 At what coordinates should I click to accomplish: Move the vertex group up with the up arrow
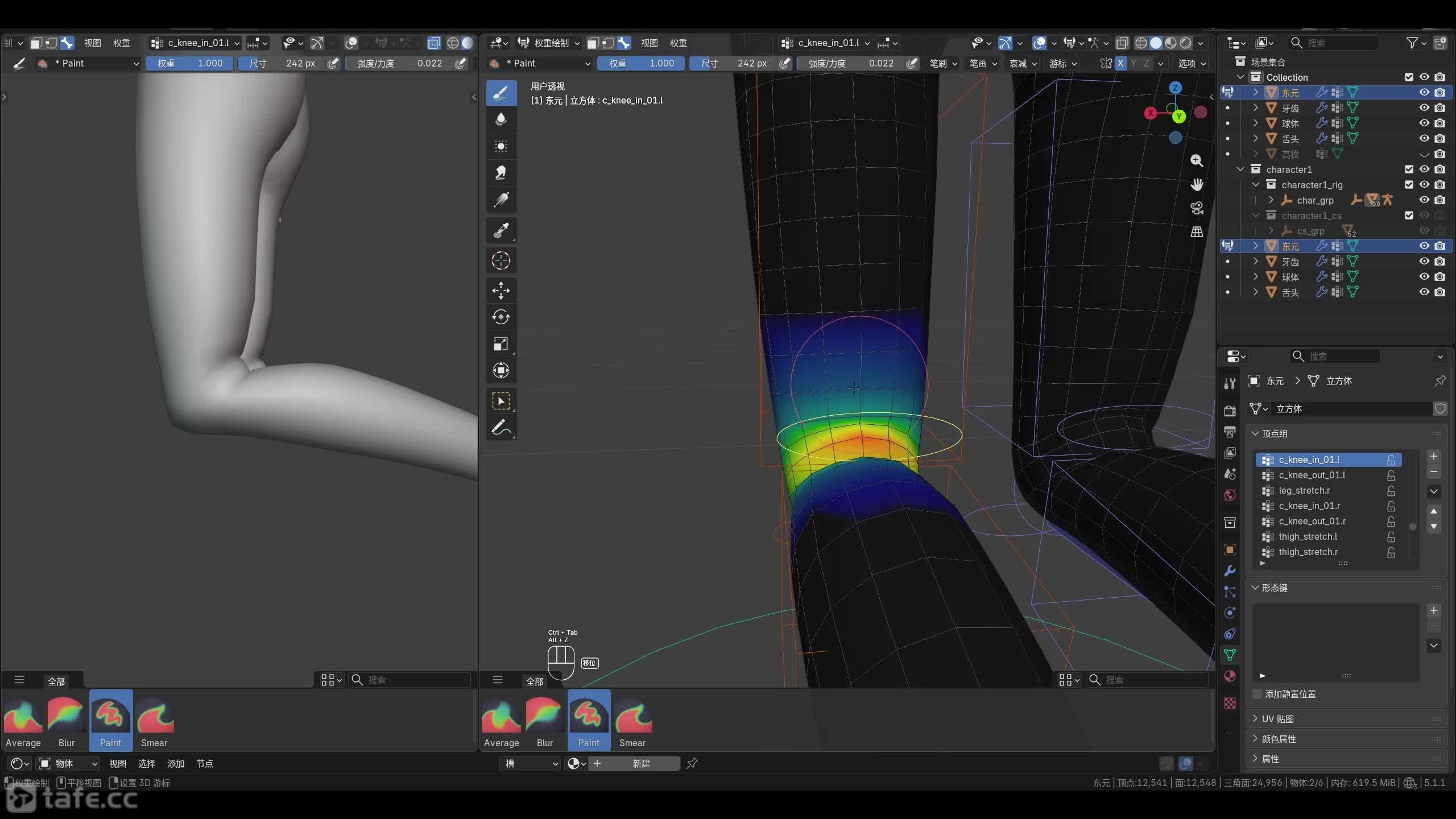point(1434,511)
